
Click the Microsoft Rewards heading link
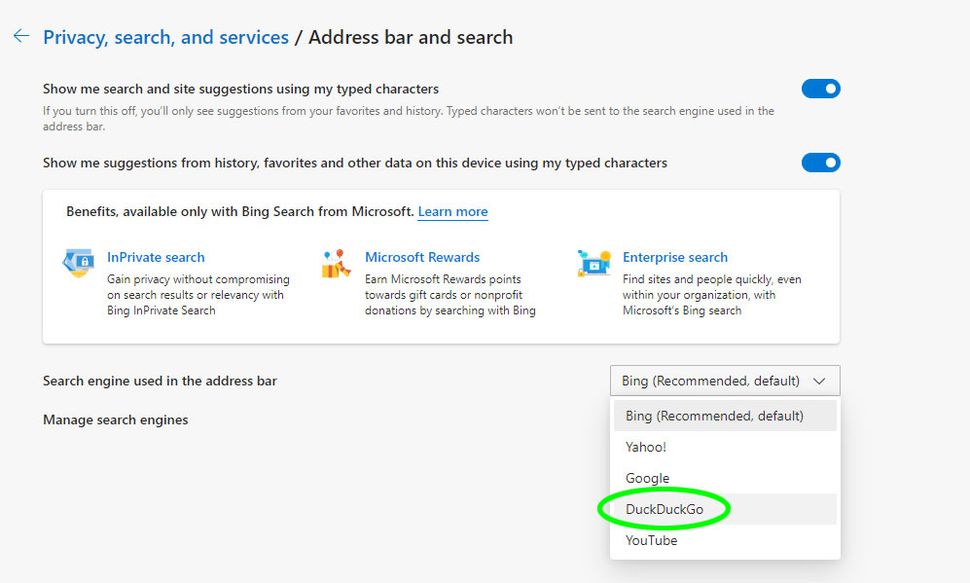(422, 257)
